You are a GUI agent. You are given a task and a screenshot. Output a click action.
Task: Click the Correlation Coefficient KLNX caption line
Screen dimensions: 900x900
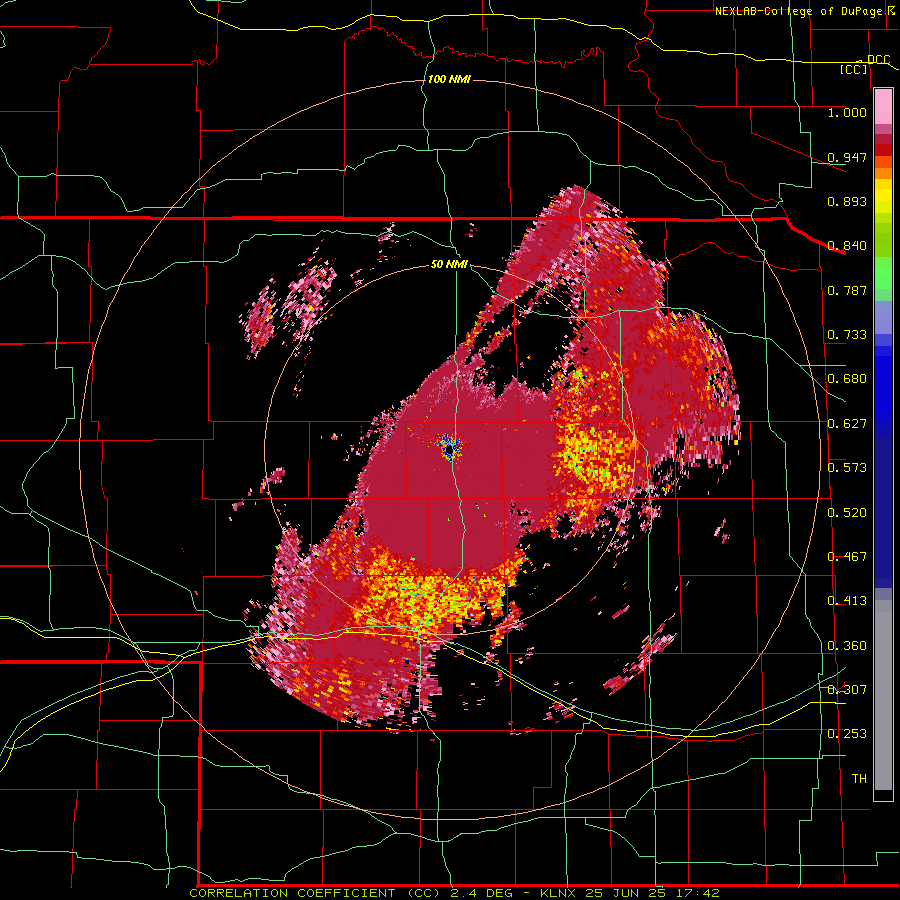click(454, 893)
